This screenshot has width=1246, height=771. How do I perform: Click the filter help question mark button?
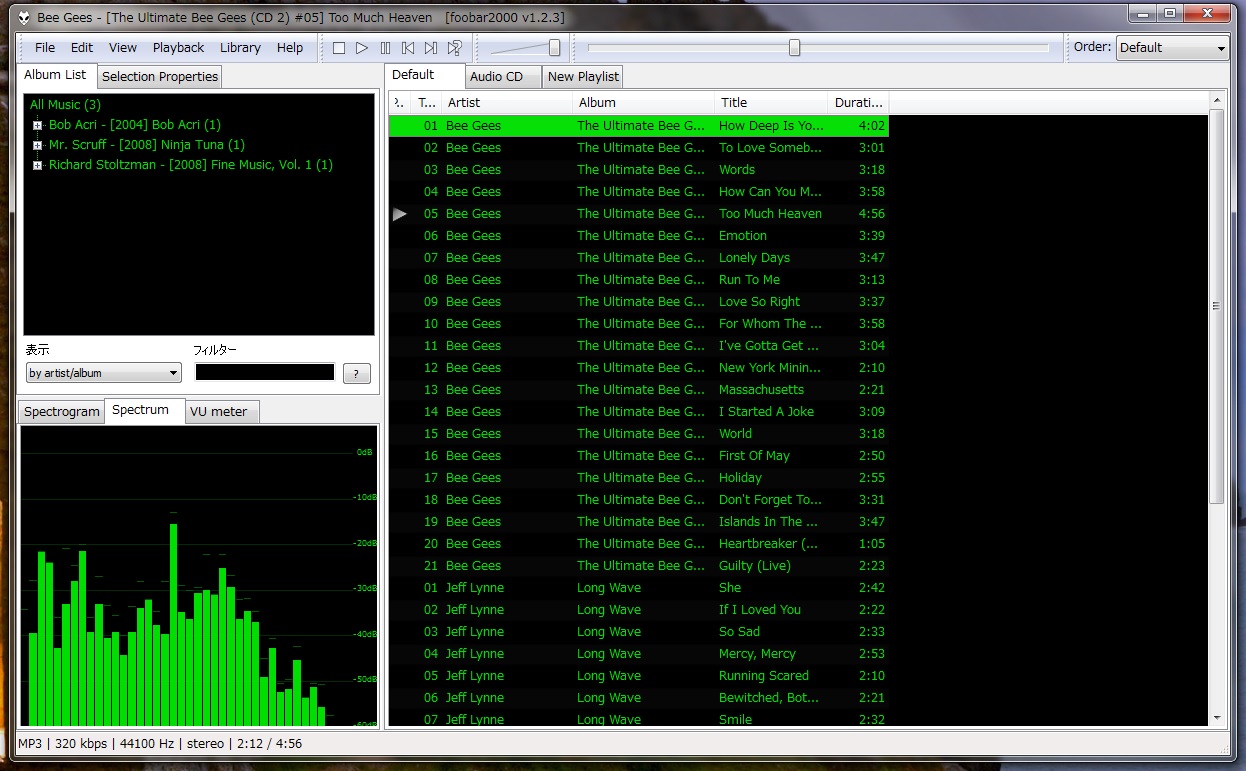[x=357, y=373]
